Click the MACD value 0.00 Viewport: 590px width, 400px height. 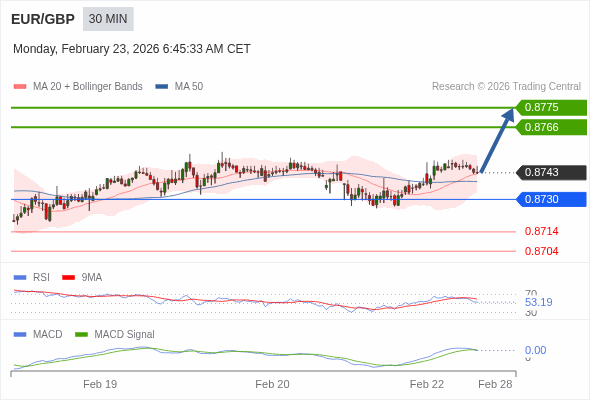click(x=535, y=350)
